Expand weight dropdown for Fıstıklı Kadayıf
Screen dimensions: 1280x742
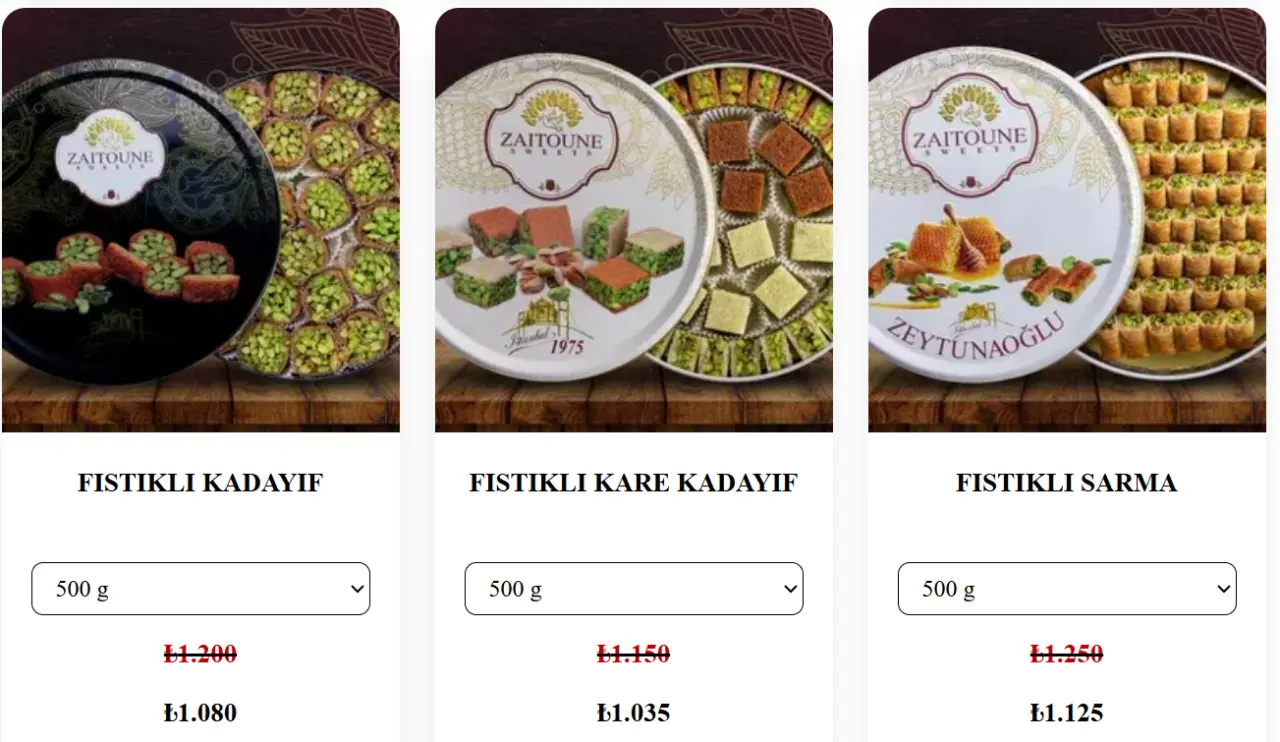point(201,589)
